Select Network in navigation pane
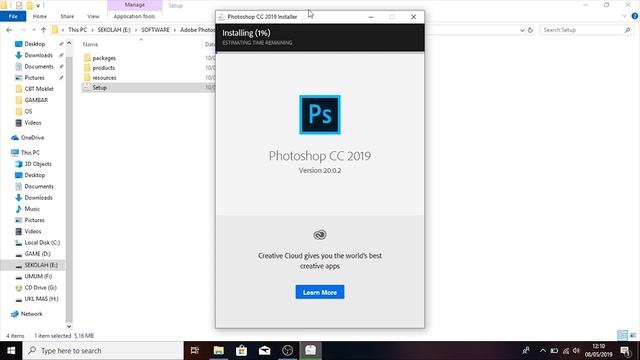 pos(31,314)
